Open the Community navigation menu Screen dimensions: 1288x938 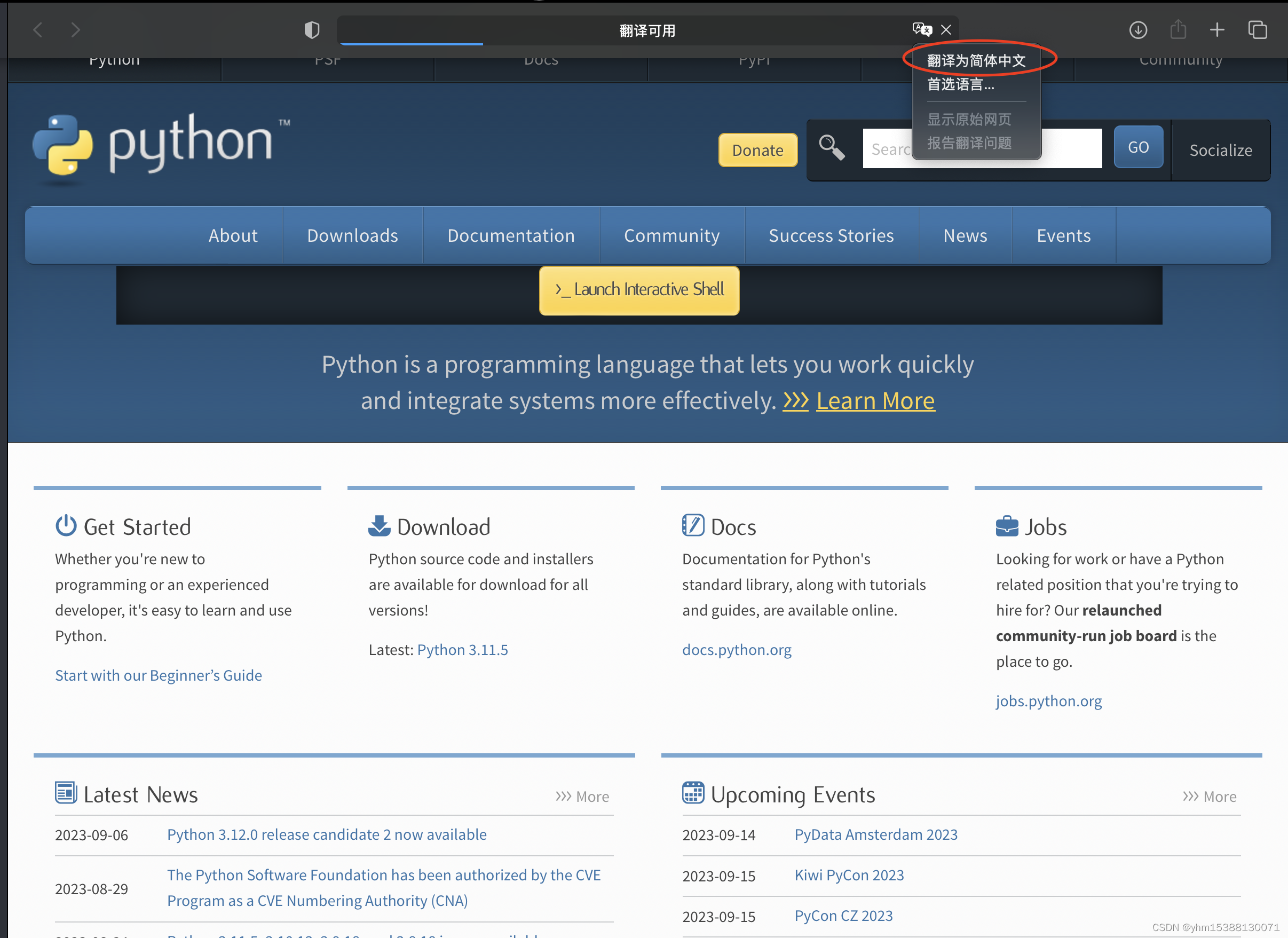click(x=672, y=235)
